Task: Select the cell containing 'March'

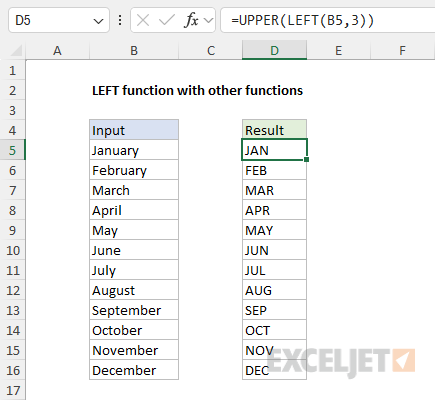Action: point(134,190)
